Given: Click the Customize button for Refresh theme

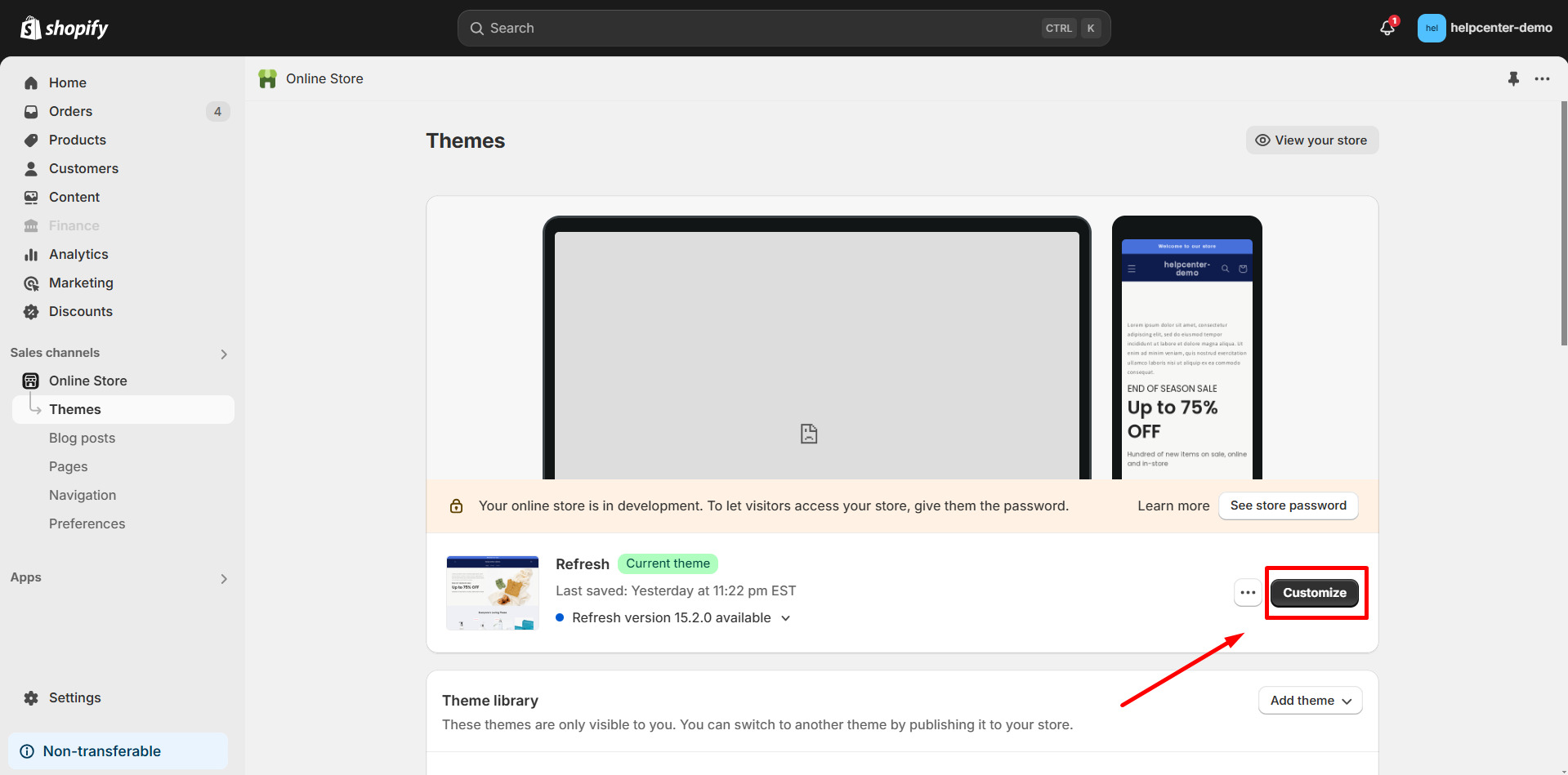Looking at the screenshot, I should 1314,592.
